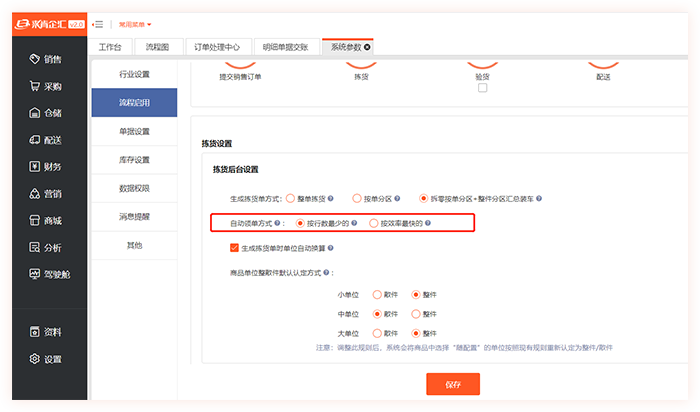
Task: Click the 注意 rule adjustment note text
Action: coord(464,348)
